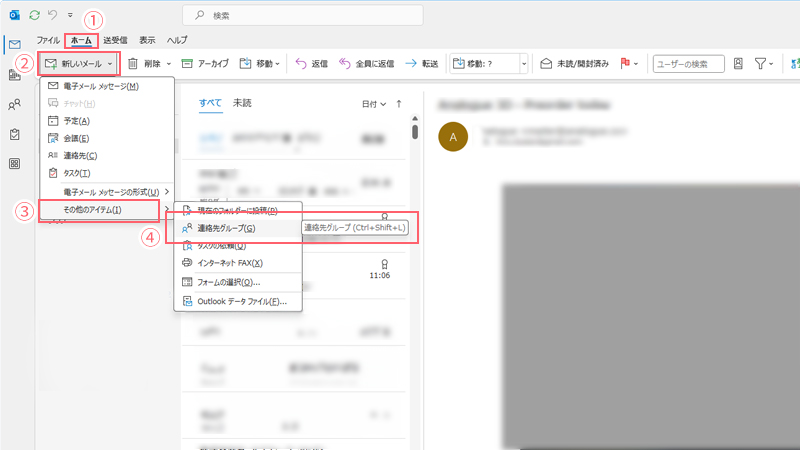The width and height of the screenshot is (800, 450).
Task: Open the People view in the sidebar
Action: point(15,105)
